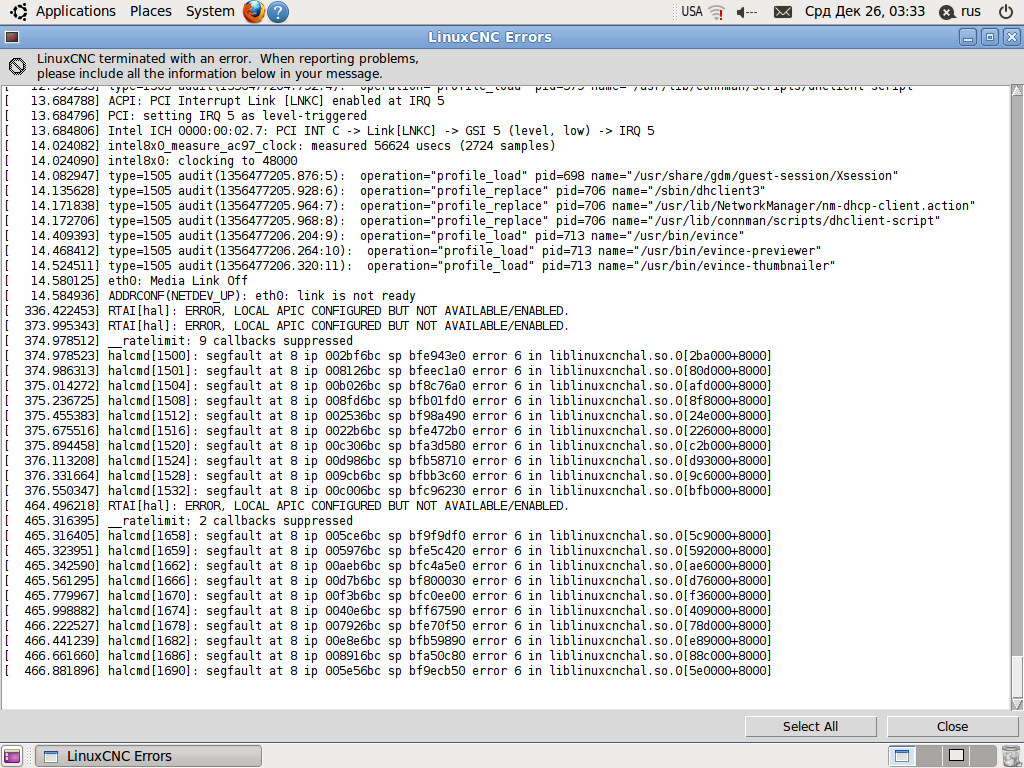Screen dimensions: 1024x768
Task: Open the Trash icon in bottom panel
Action: (1010, 756)
